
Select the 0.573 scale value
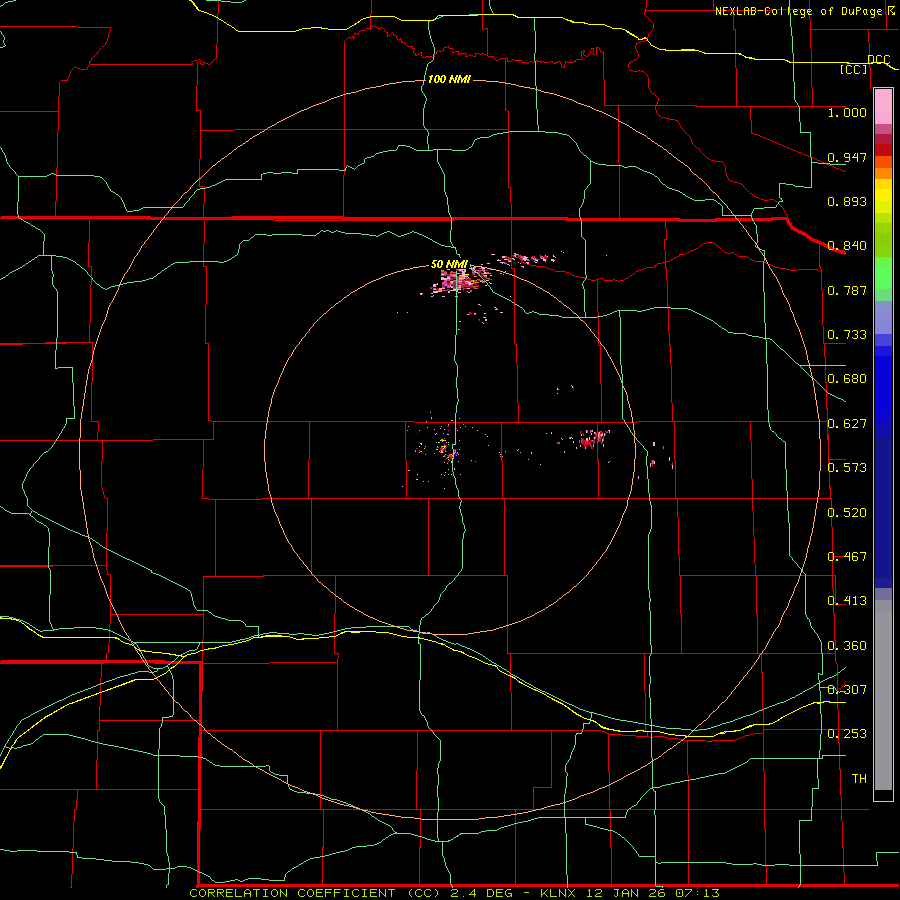tap(847, 468)
